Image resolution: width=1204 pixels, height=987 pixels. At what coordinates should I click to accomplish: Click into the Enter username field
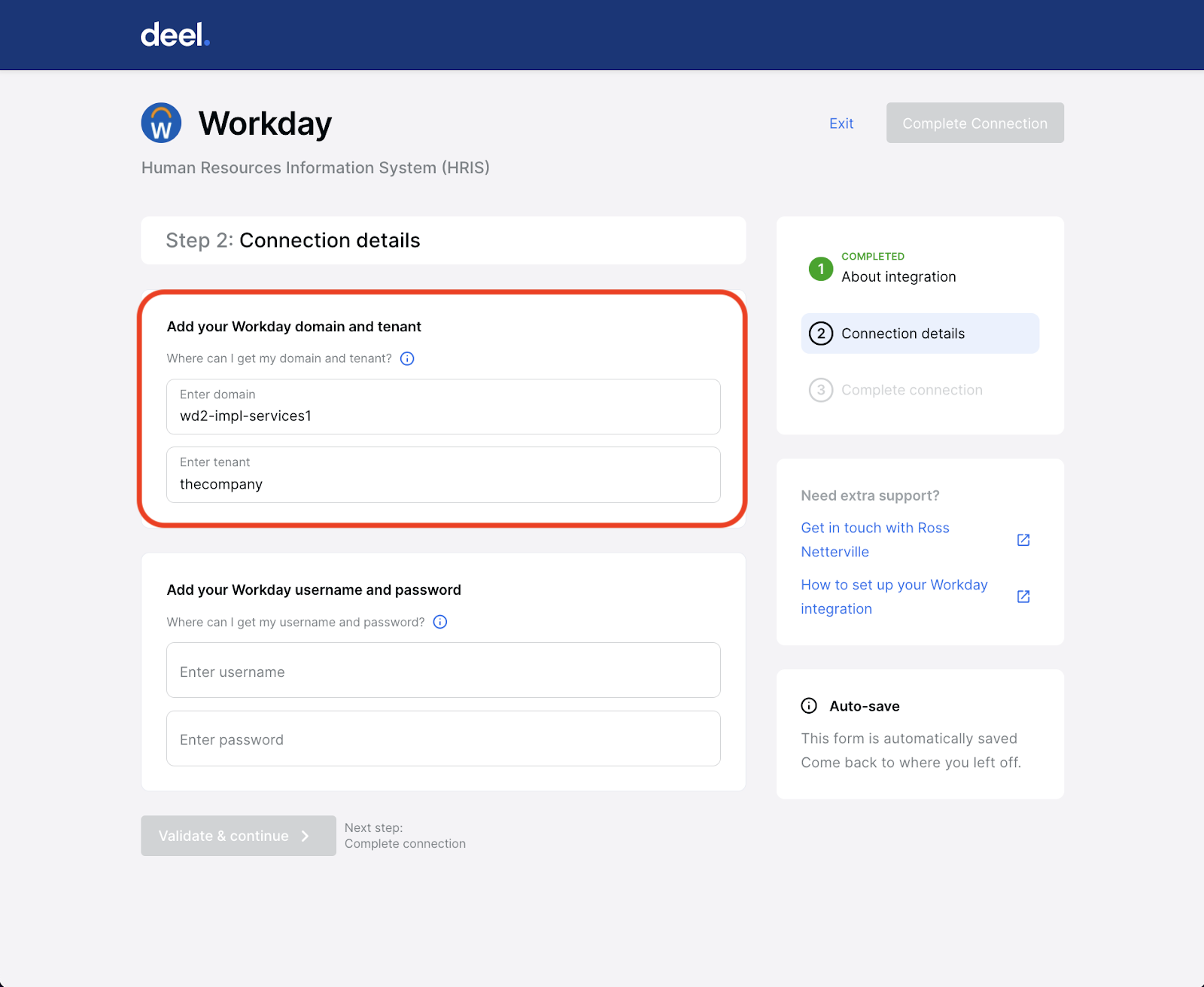pos(442,670)
